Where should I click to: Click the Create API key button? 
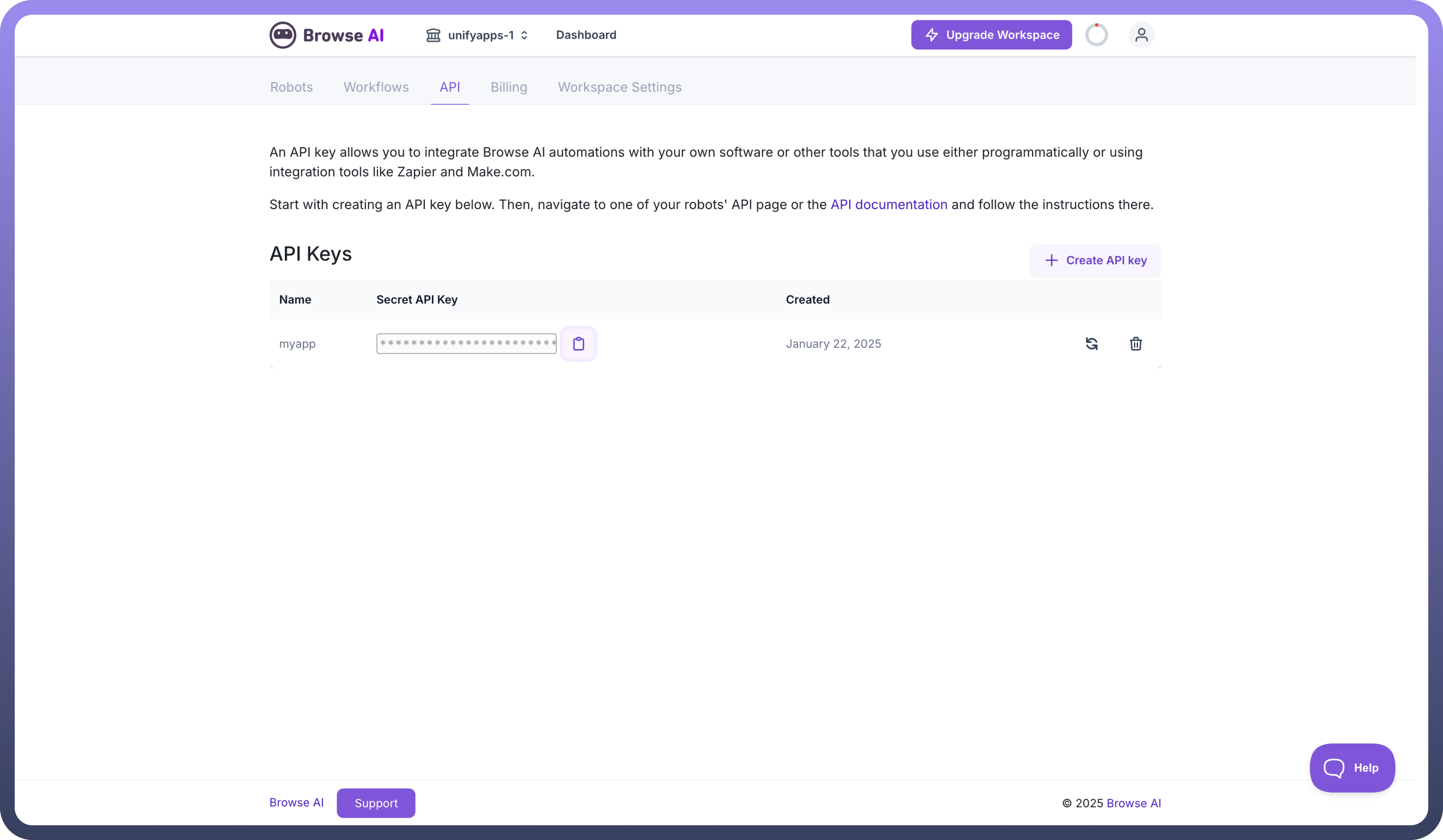(x=1095, y=261)
